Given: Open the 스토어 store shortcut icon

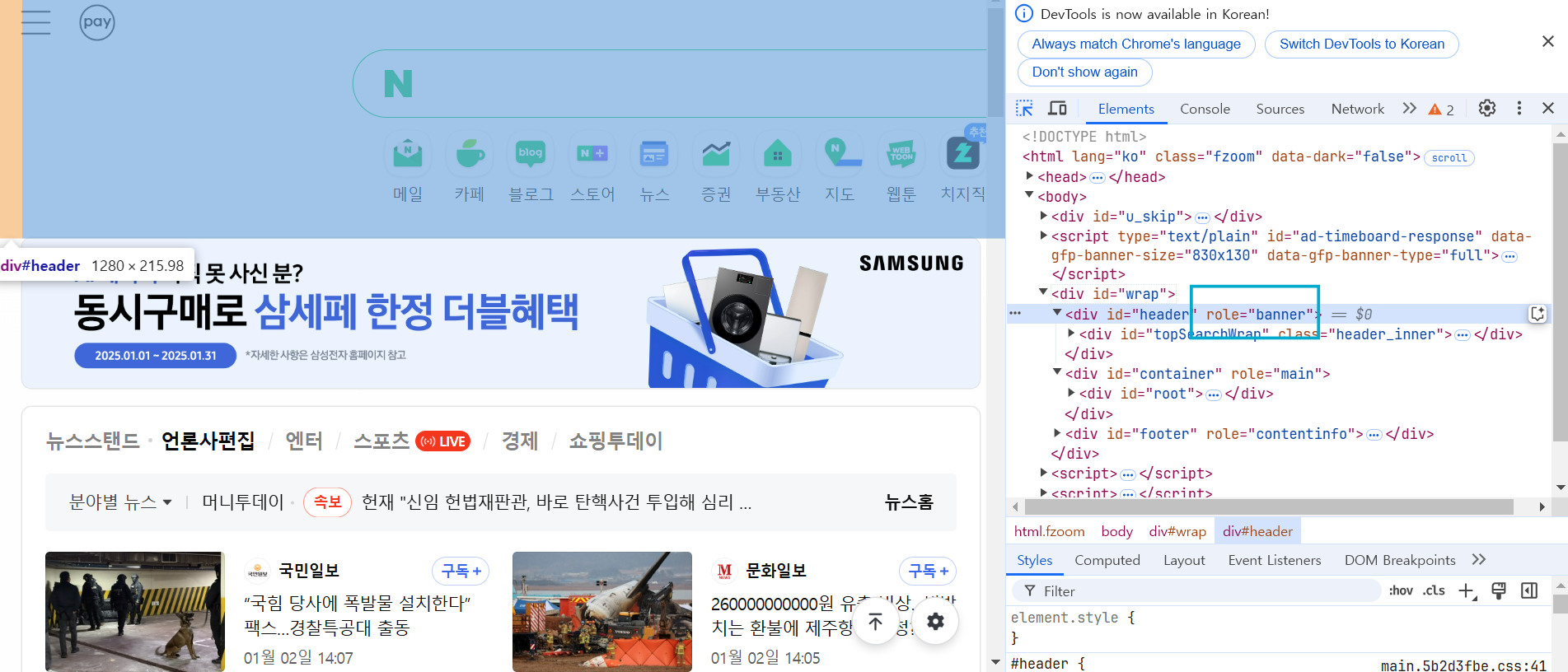Looking at the screenshot, I should point(592,153).
